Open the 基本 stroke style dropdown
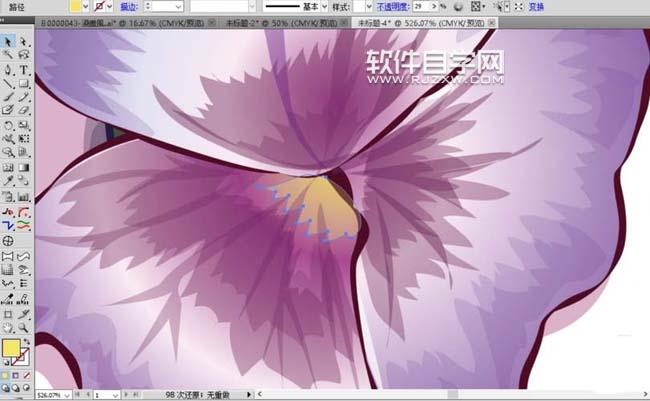The image size is (650, 401). pos(324,7)
